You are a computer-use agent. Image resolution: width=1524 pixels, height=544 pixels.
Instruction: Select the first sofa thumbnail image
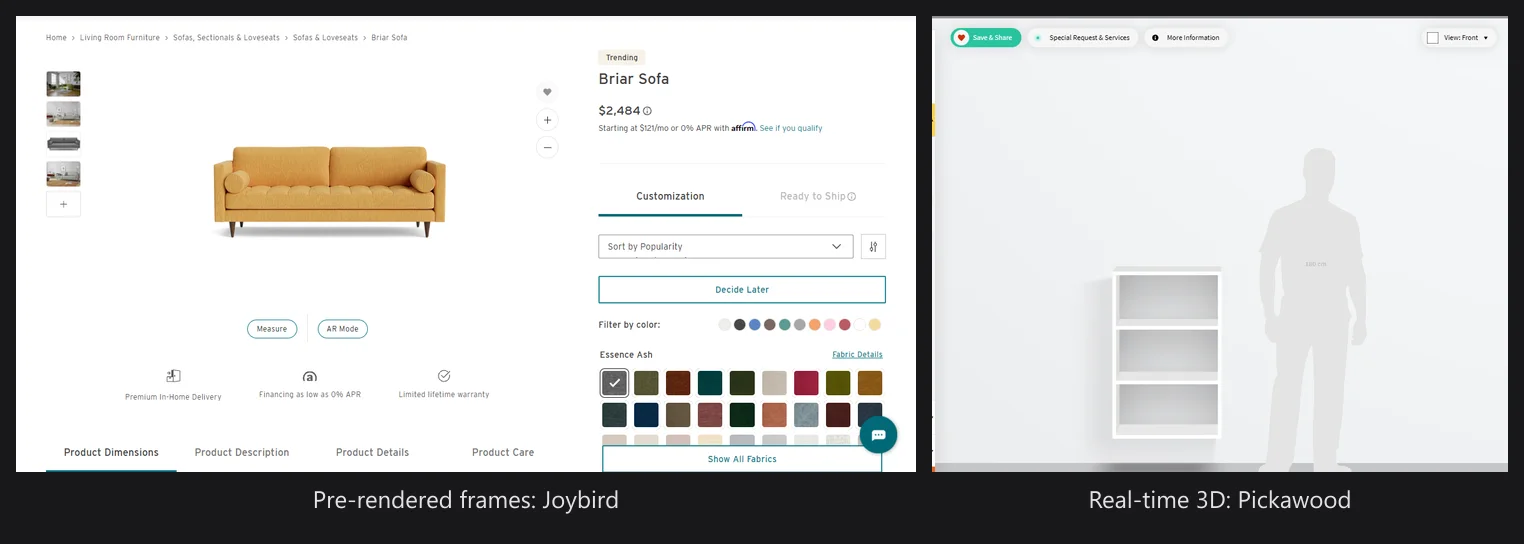63,84
